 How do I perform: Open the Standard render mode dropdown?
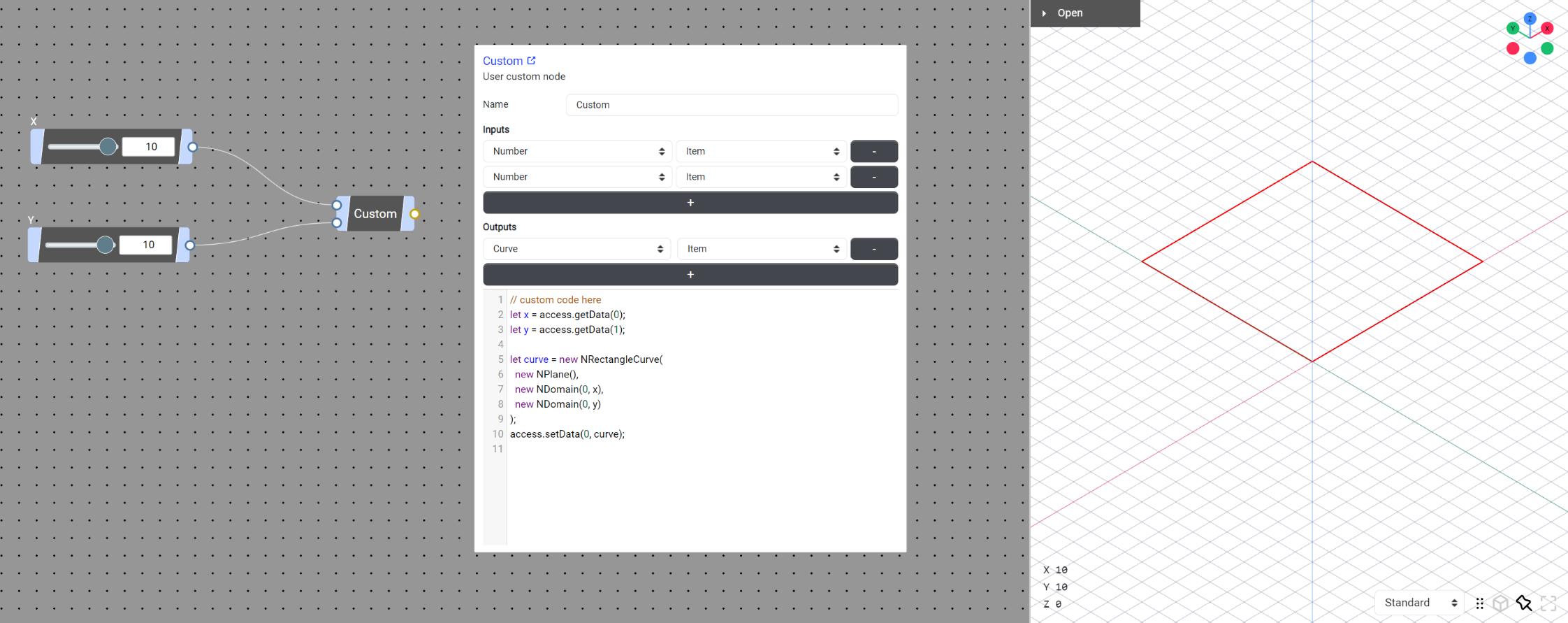pyautogui.click(x=1419, y=603)
